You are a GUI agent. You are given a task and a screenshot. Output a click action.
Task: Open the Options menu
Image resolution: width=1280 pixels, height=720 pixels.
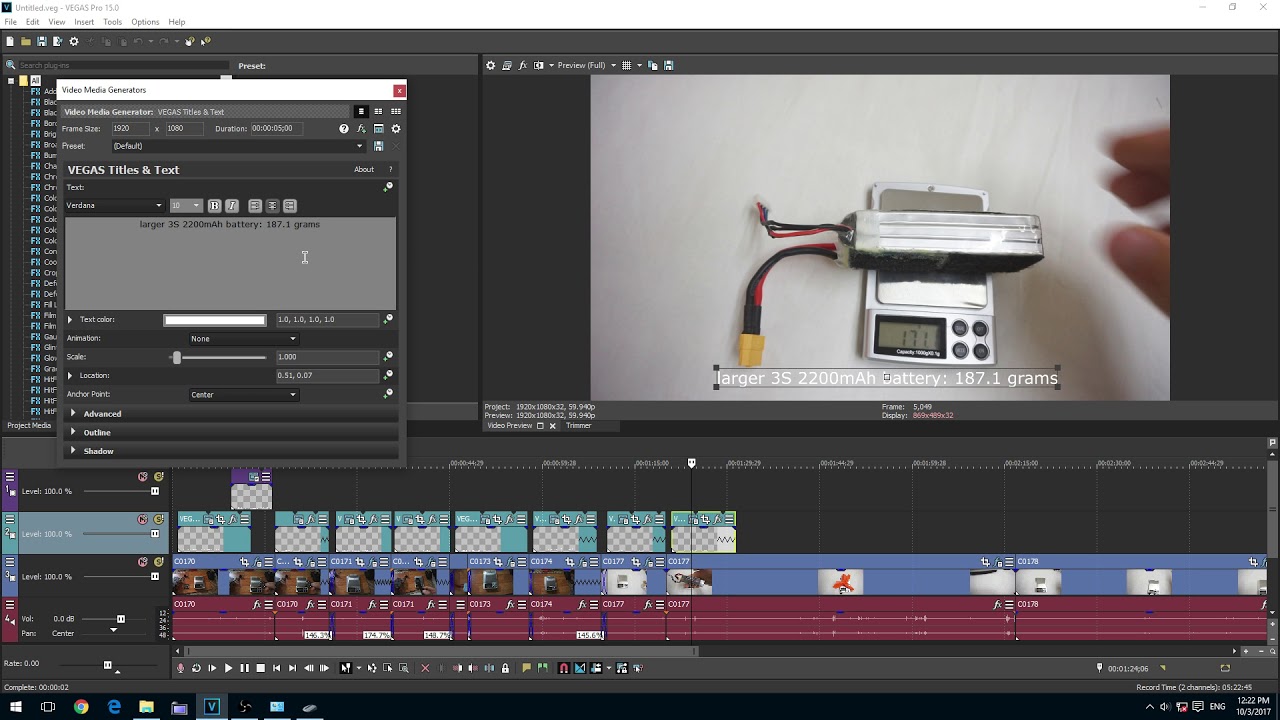[145, 22]
